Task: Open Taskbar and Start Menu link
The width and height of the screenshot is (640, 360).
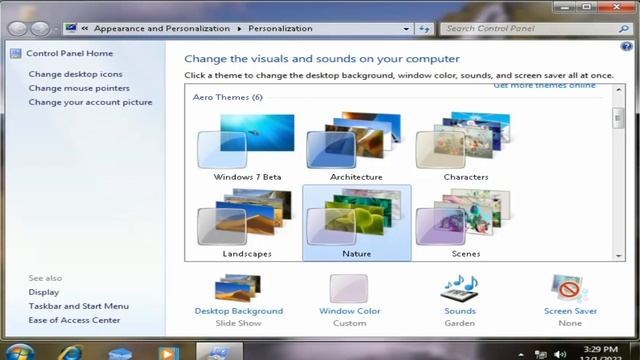Action: point(78,306)
